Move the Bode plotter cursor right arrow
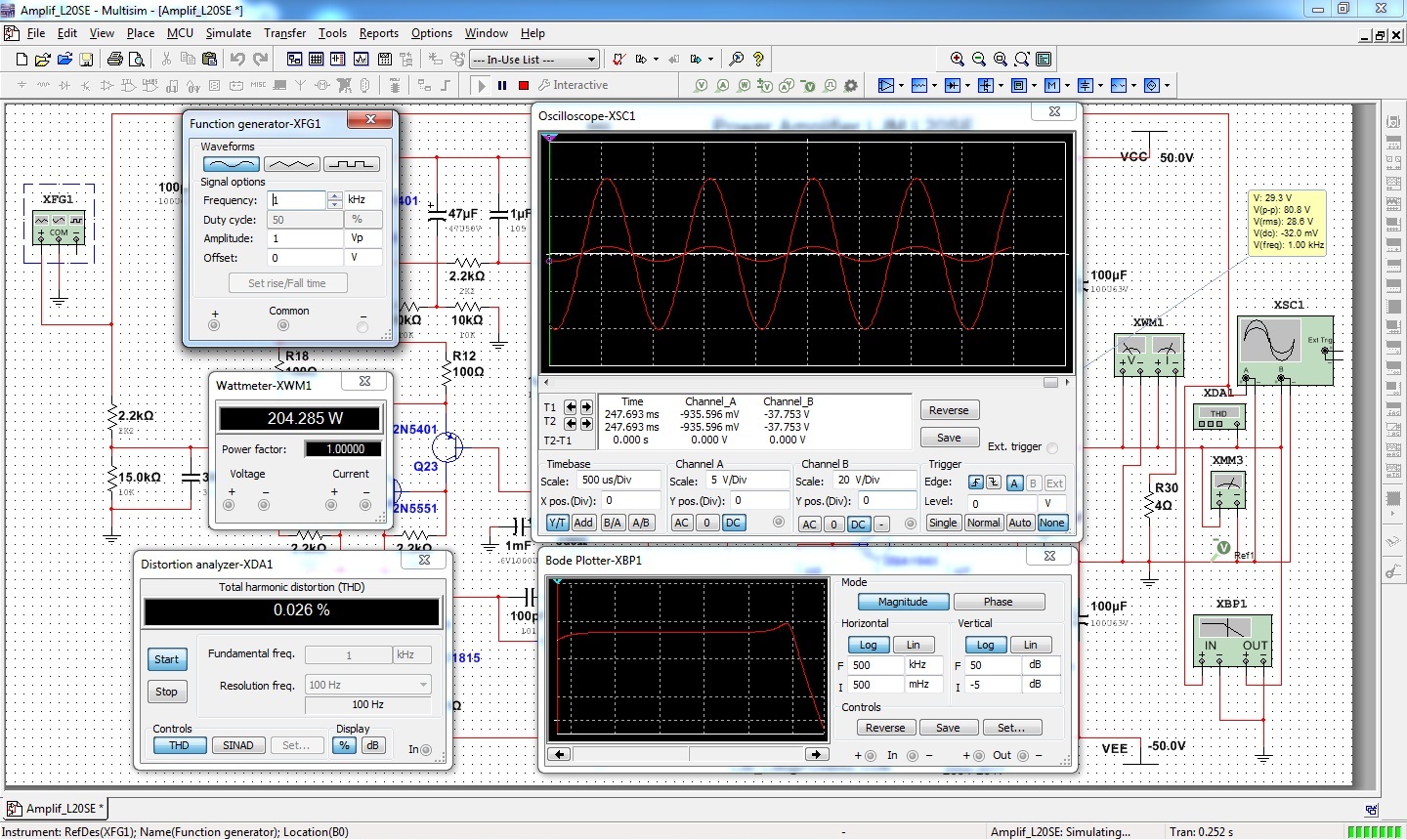 pyautogui.click(x=816, y=754)
